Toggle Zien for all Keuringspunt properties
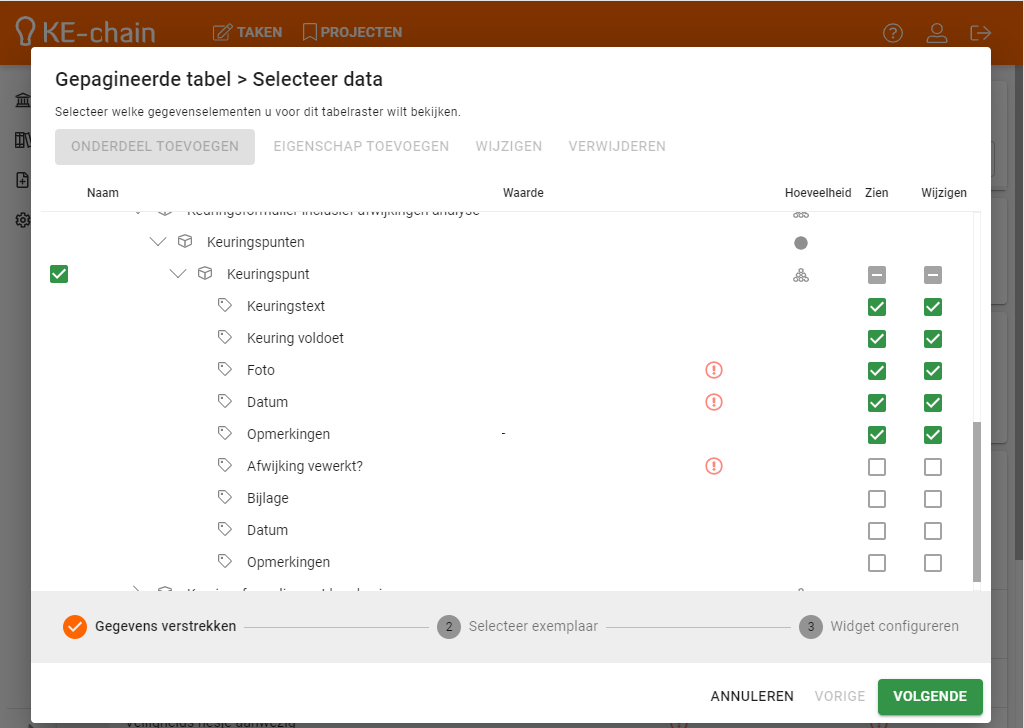Screen dimensions: 1024x728 pos(877,275)
